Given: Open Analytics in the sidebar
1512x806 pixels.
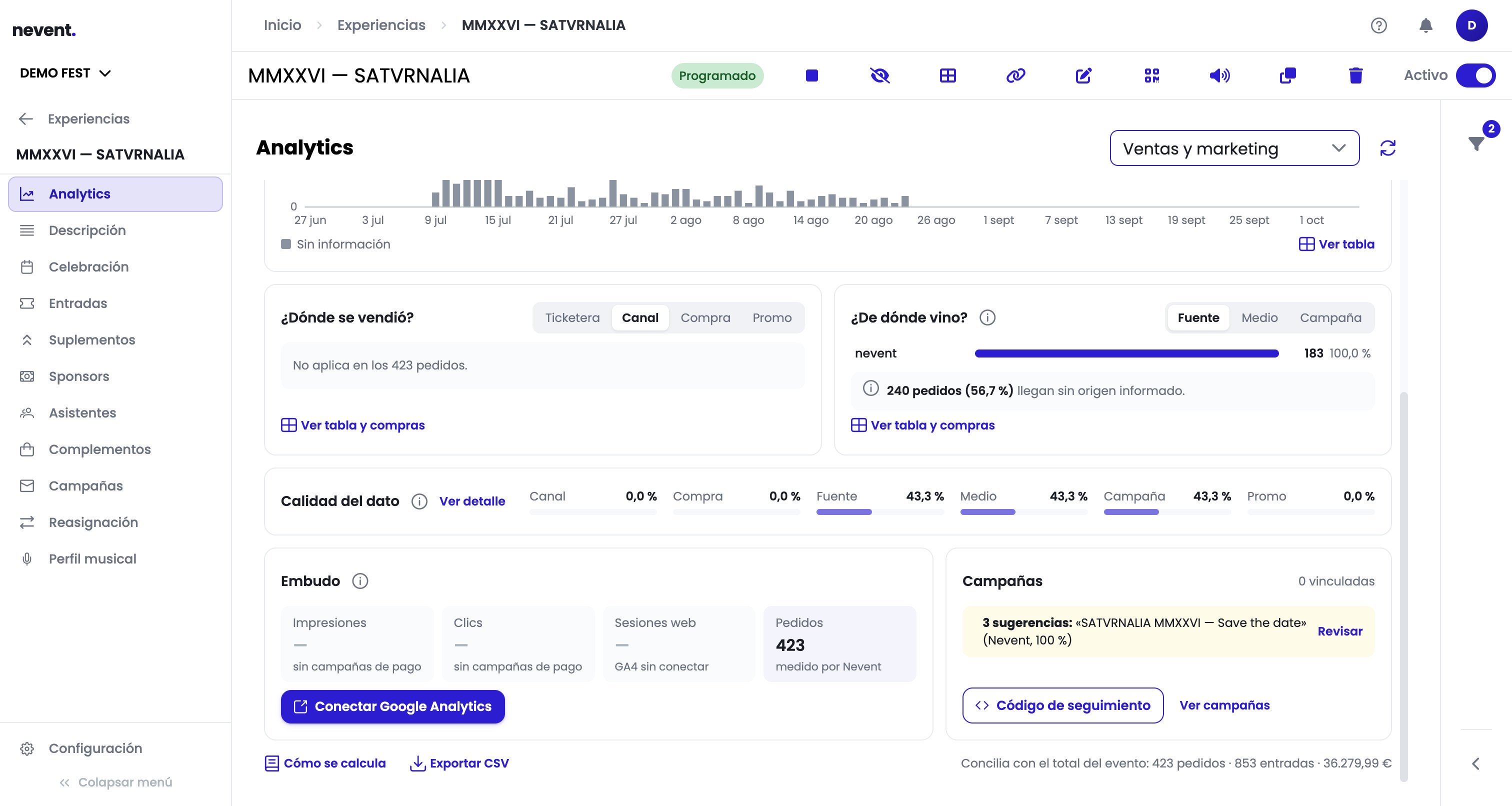Looking at the screenshot, I should point(115,193).
